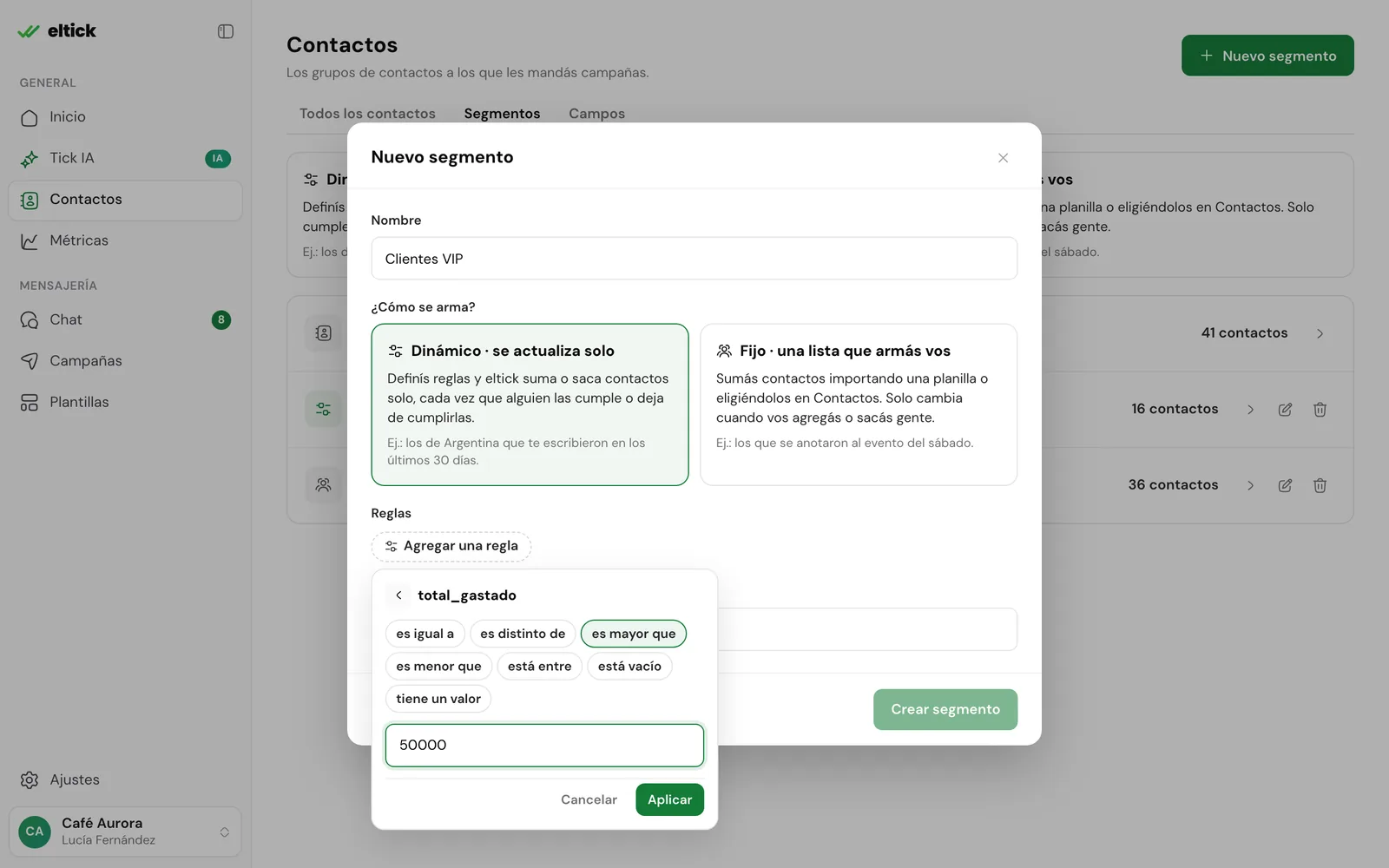Edit the 36 contactos segment

(x=1285, y=485)
